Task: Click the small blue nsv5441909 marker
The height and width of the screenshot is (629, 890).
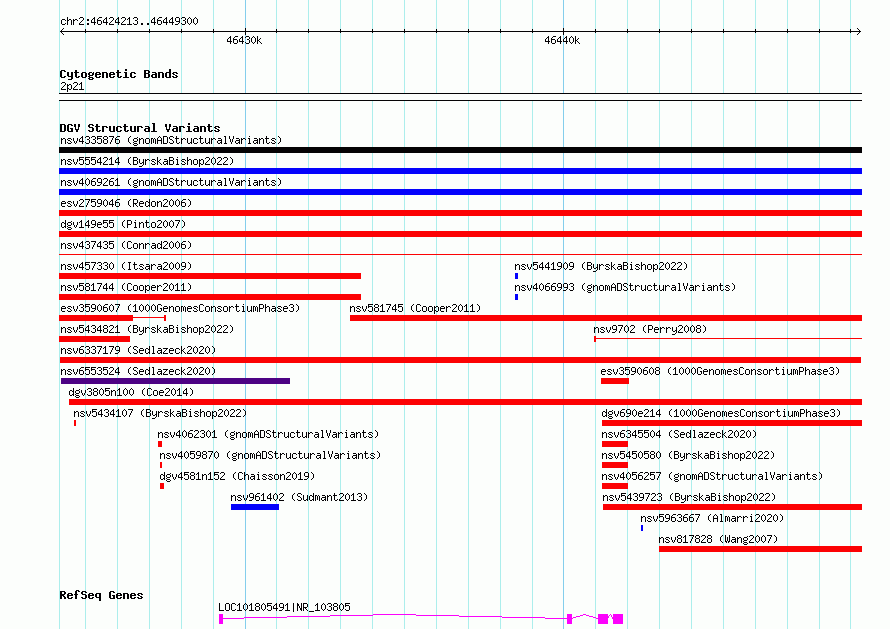Action: [x=517, y=276]
